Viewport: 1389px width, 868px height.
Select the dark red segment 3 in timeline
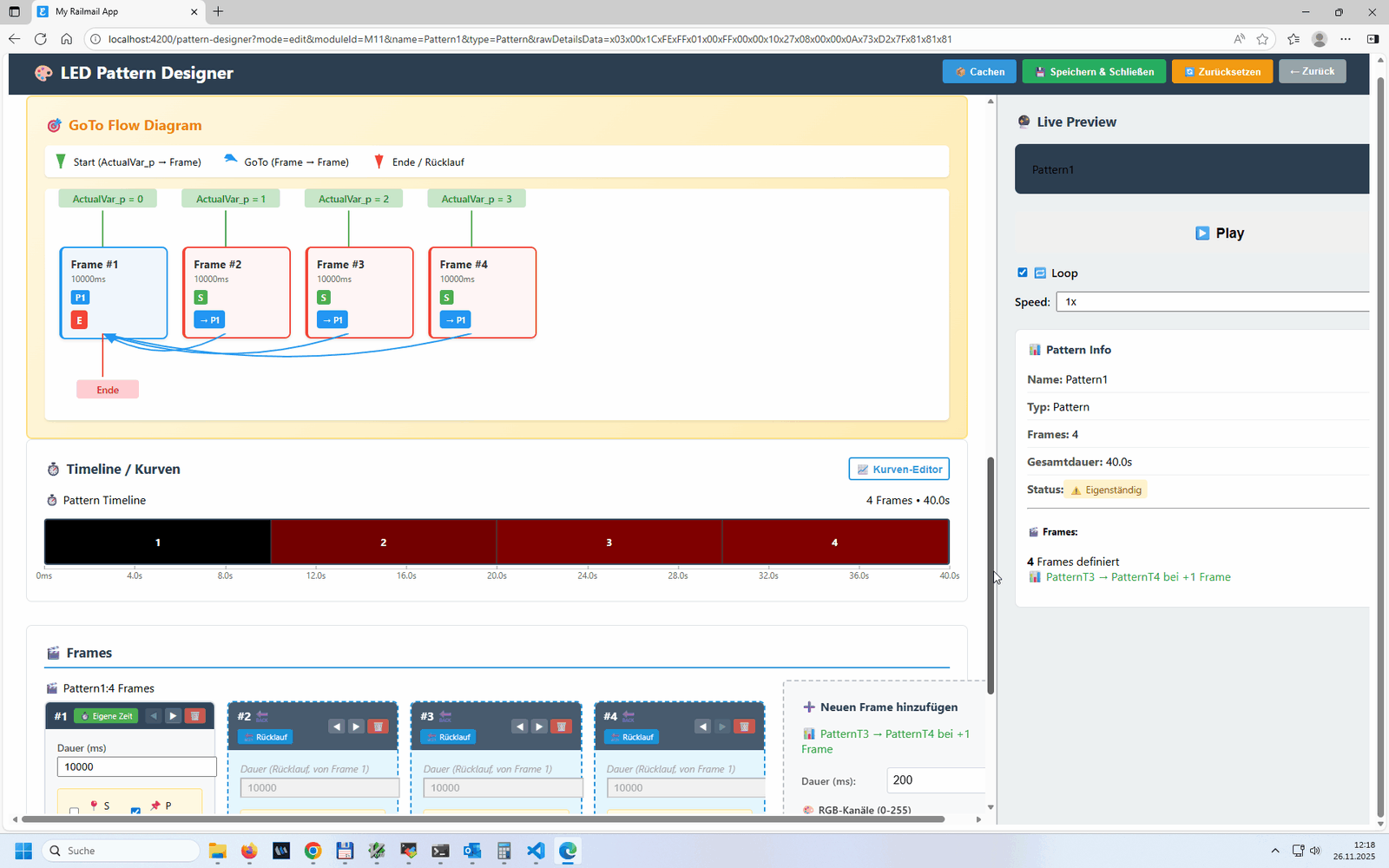point(609,542)
